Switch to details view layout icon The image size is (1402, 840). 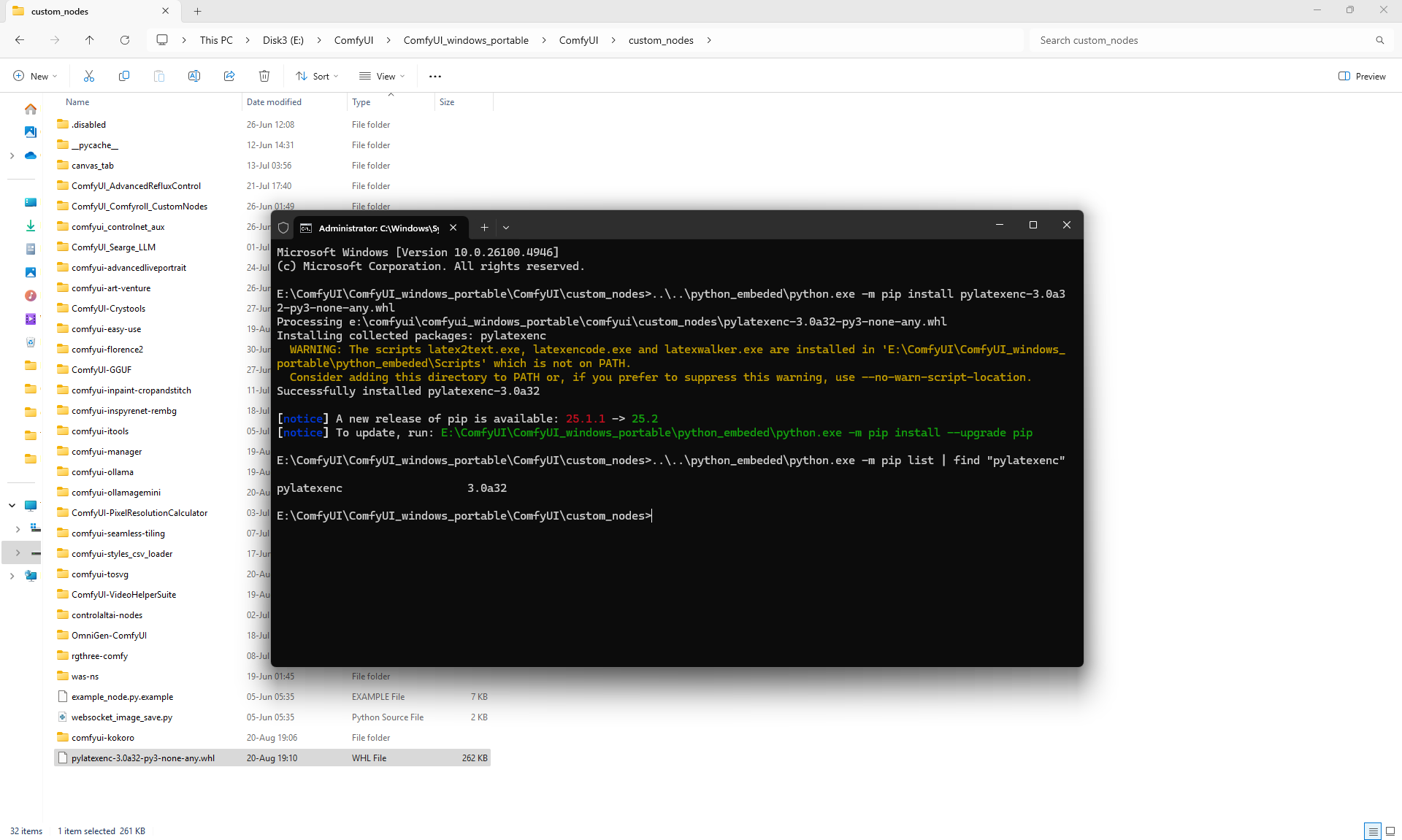click(x=1373, y=831)
